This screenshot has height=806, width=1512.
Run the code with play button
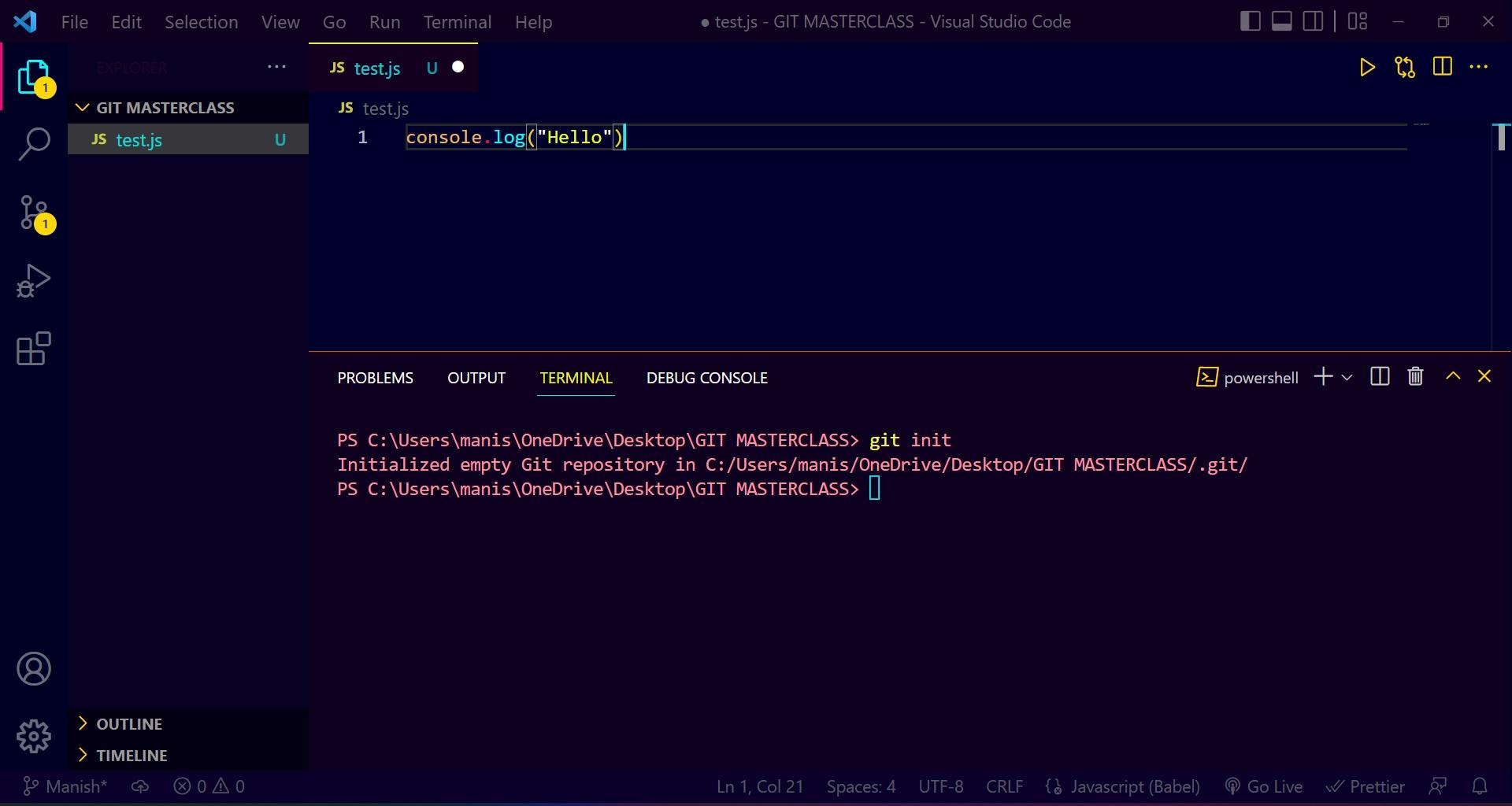(1367, 68)
